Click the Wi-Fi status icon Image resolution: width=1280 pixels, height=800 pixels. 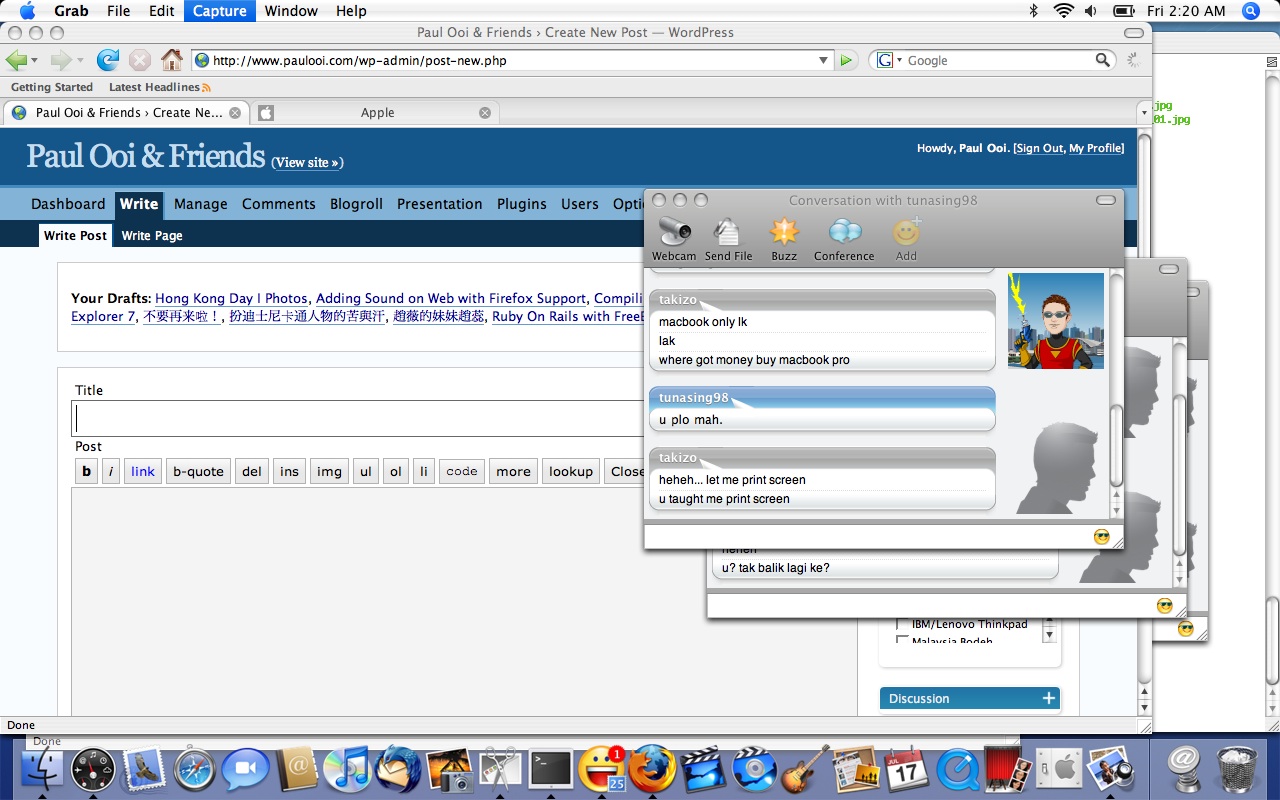point(1064,11)
